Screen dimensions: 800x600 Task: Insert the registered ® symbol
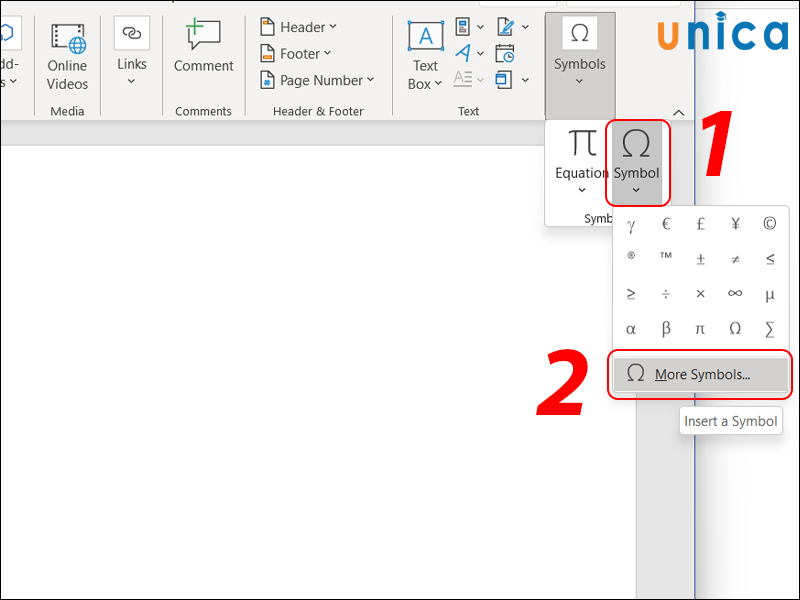tap(631, 257)
